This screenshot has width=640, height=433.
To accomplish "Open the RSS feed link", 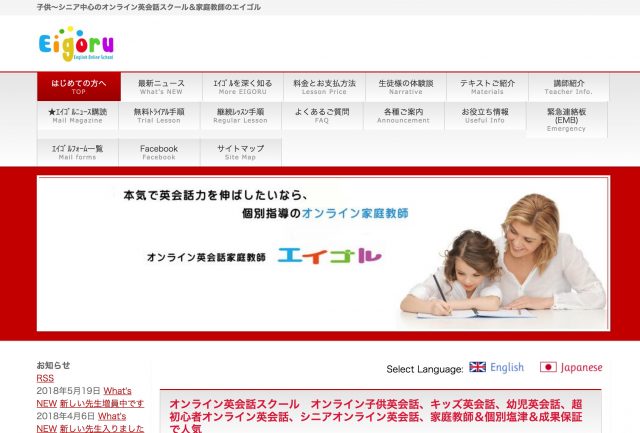I will click(45, 378).
